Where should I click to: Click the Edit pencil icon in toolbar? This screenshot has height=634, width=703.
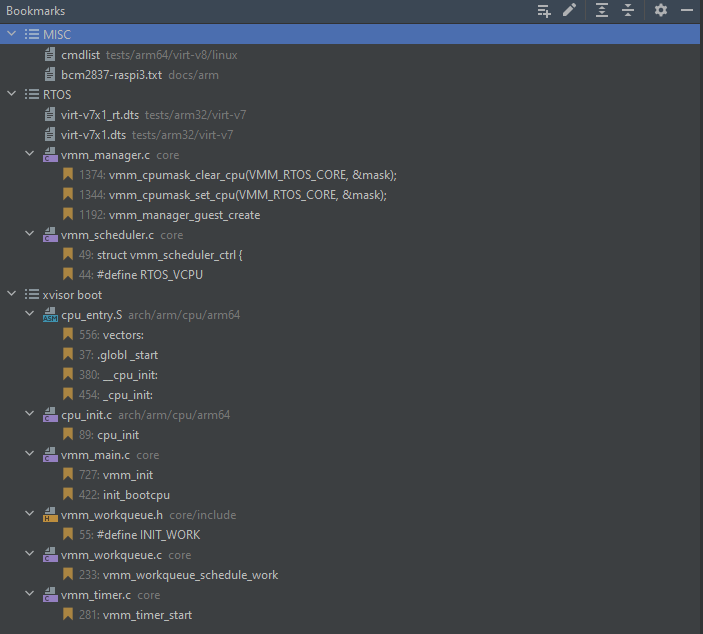pos(569,10)
